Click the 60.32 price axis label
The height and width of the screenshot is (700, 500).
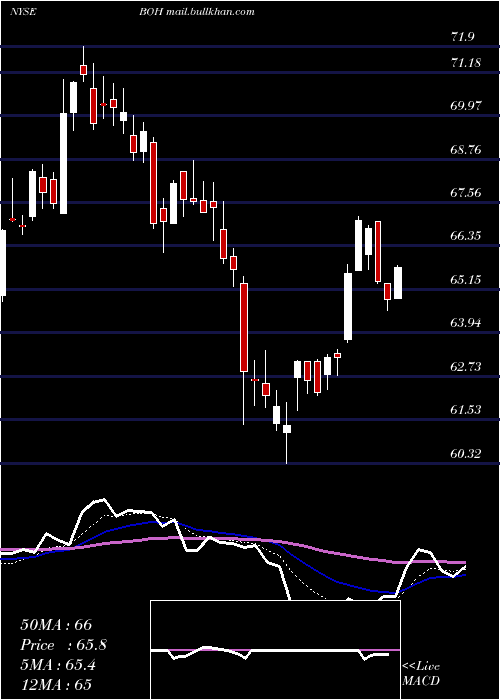pyautogui.click(x=466, y=454)
